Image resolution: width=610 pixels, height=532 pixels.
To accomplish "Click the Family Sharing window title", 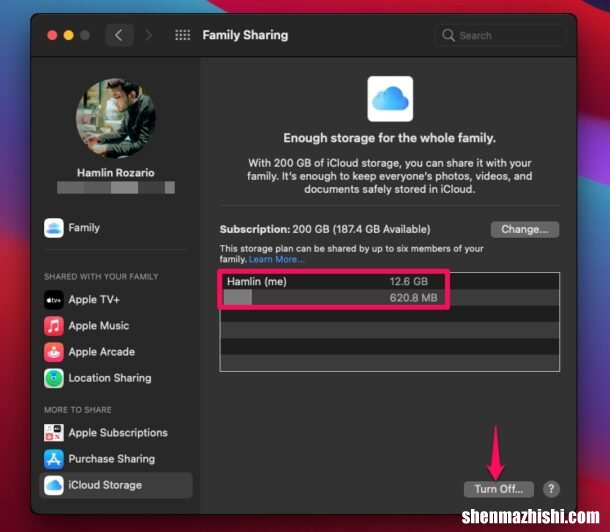I will tap(245, 35).
